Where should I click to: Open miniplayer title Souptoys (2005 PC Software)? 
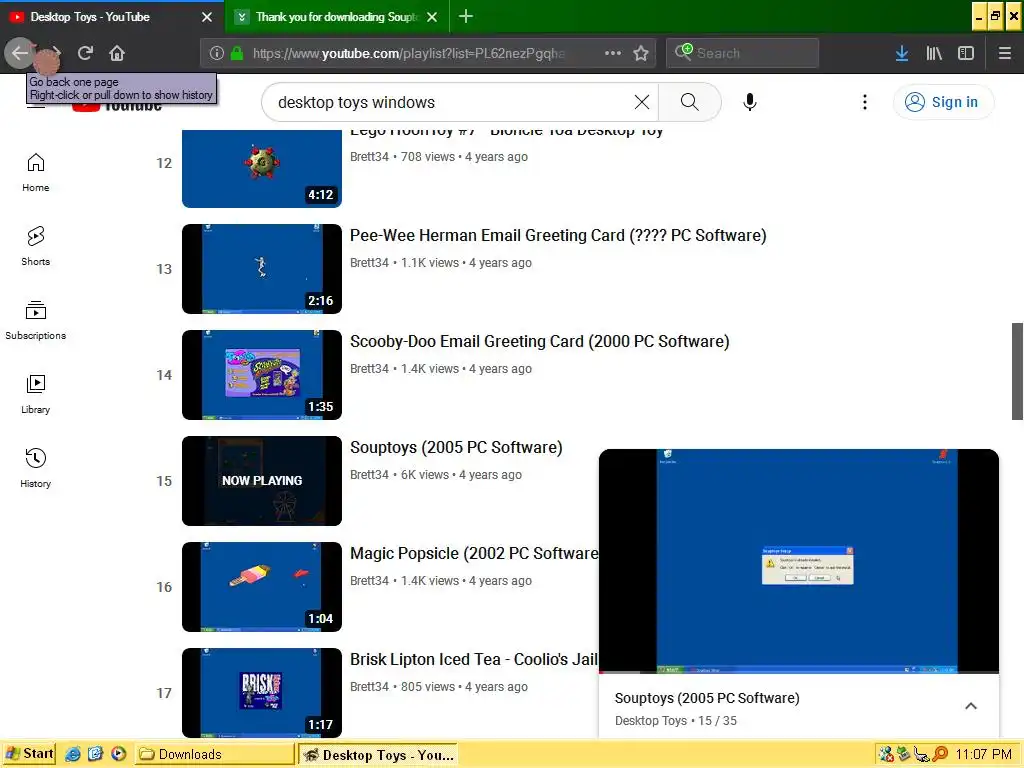click(707, 697)
